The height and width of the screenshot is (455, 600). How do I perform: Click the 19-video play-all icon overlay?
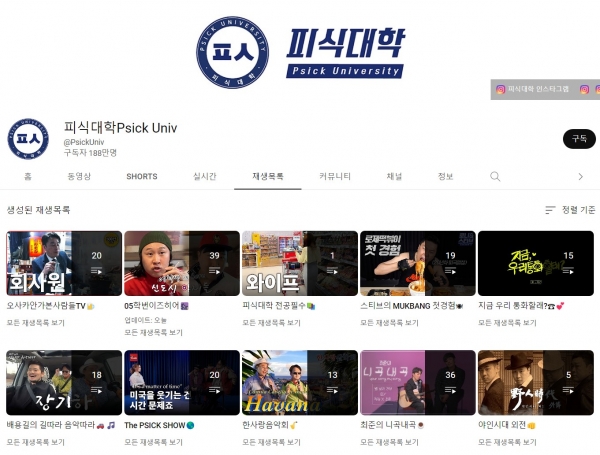click(x=450, y=271)
